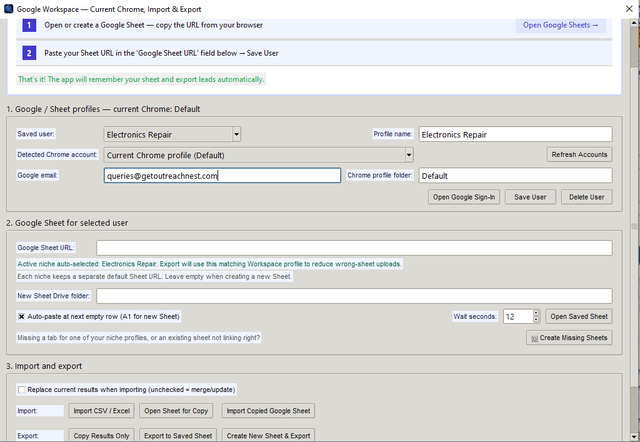Viewport: 640px width, 442px height.
Task: Click '1. Google / Sheet profiles' heading
Action: [x=103, y=109]
